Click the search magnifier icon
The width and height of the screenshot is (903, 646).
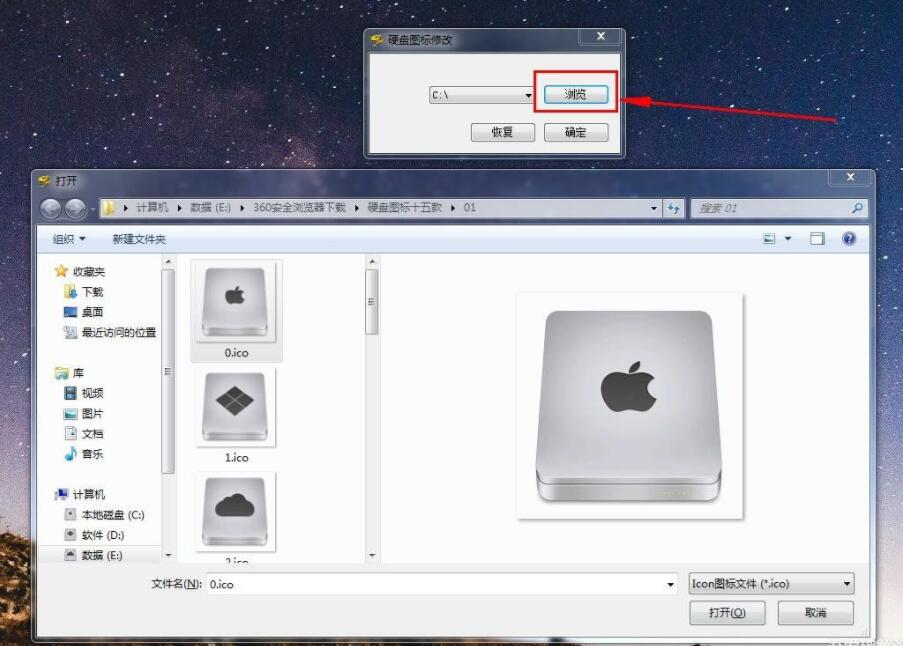point(857,208)
